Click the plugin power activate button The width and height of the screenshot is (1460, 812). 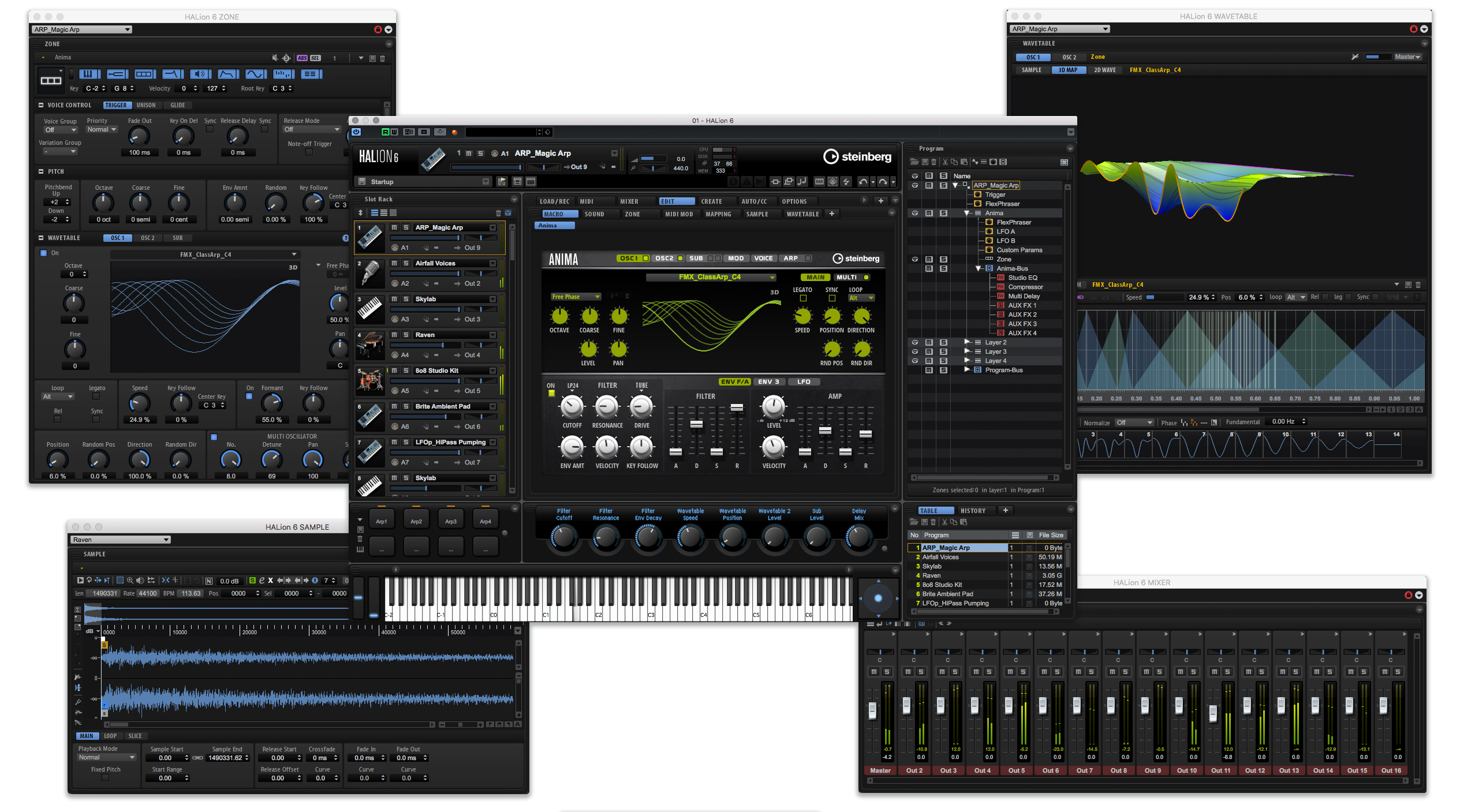357,132
